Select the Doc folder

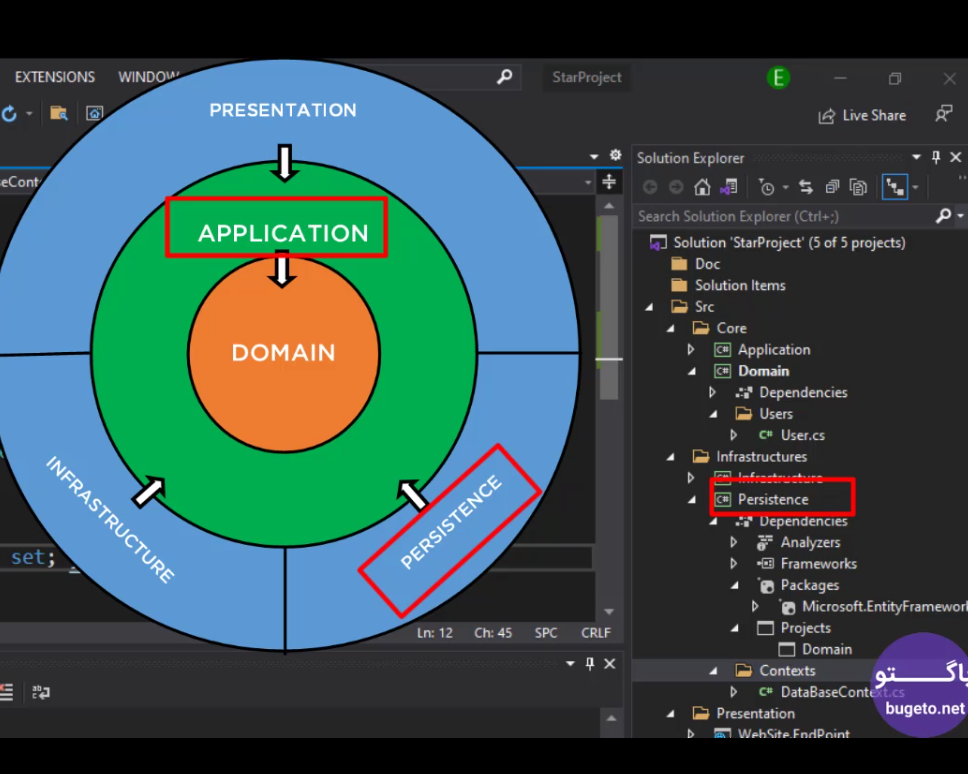(707, 264)
